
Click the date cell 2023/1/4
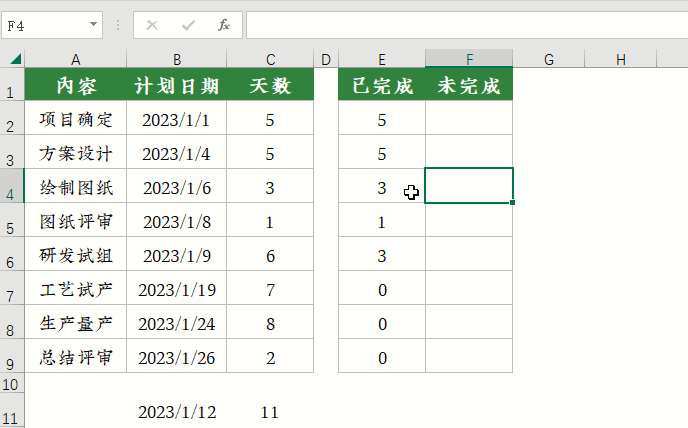coord(176,152)
